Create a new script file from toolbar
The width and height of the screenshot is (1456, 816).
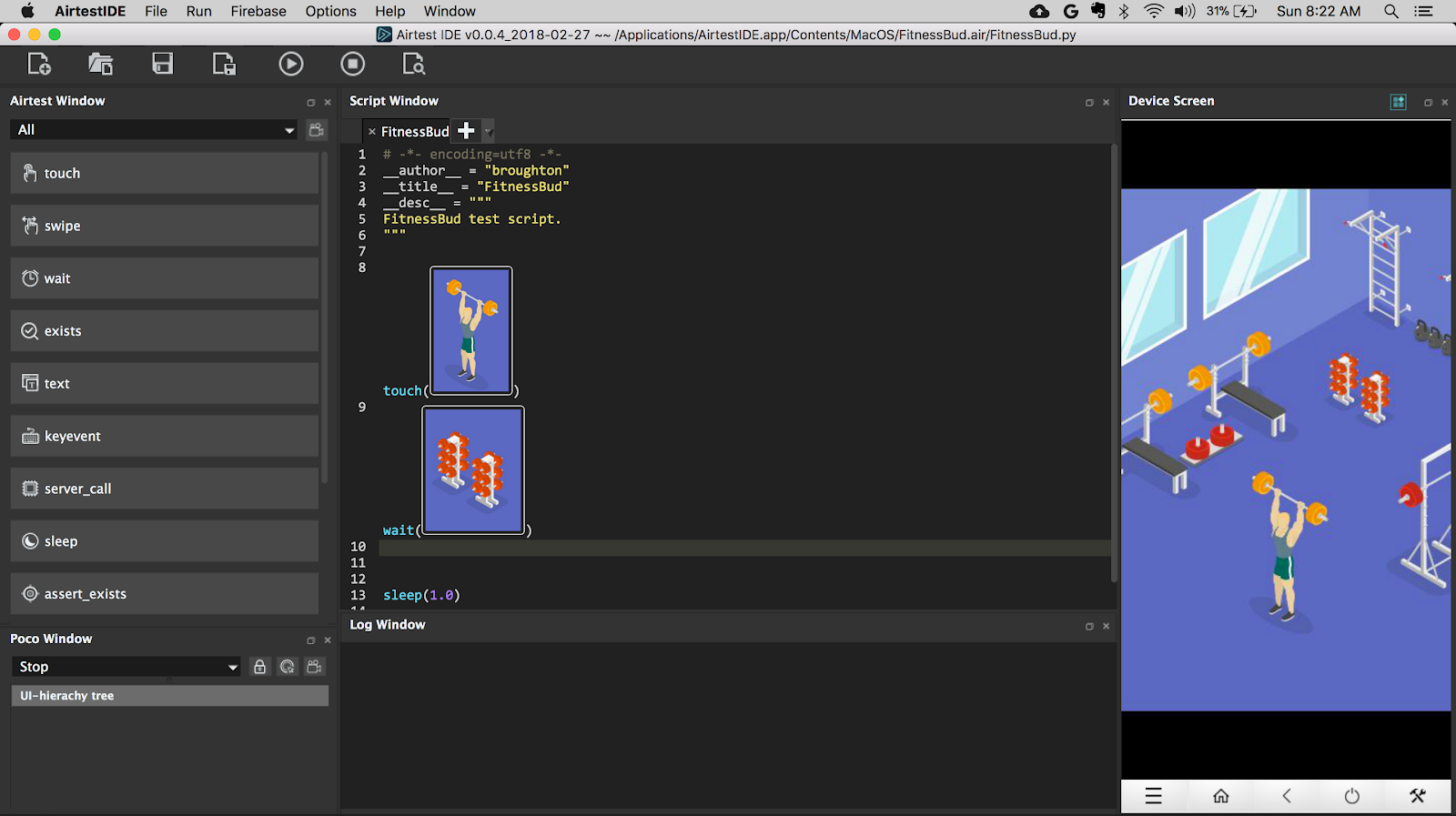click(x=39, y=64)
